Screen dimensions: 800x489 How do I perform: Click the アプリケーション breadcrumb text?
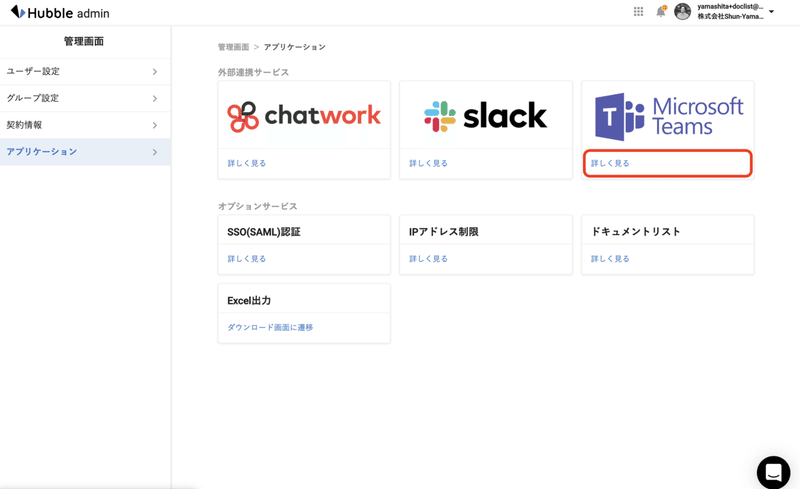[x=294, y=47]
